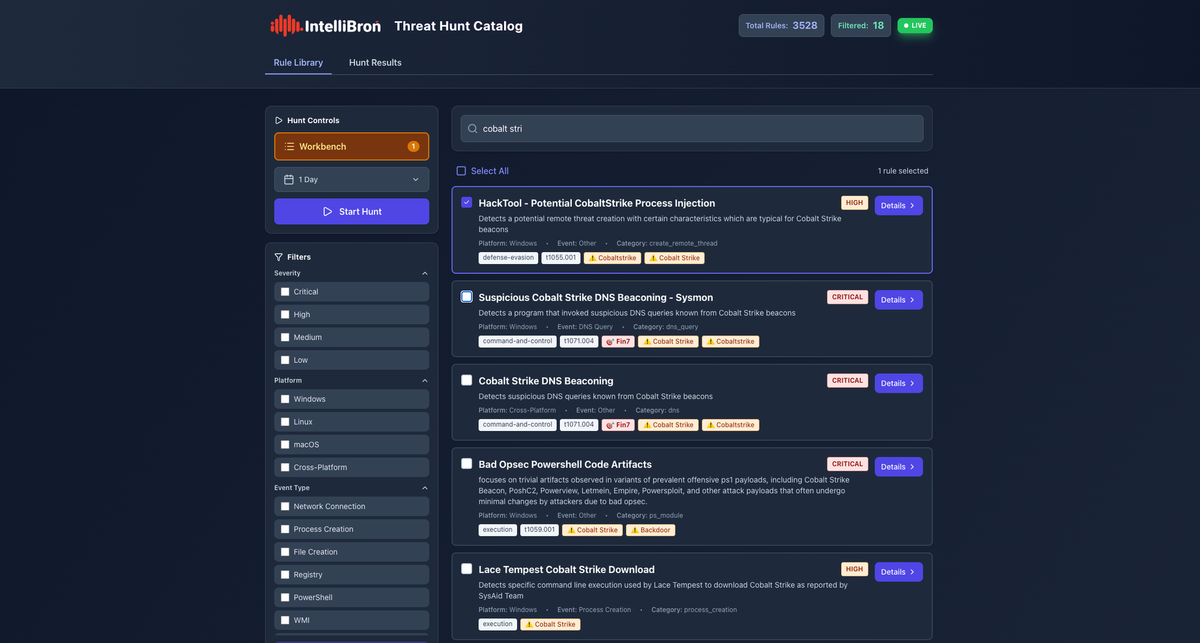
Task: Click the t1055.001 tag
Action: (561, 258)
